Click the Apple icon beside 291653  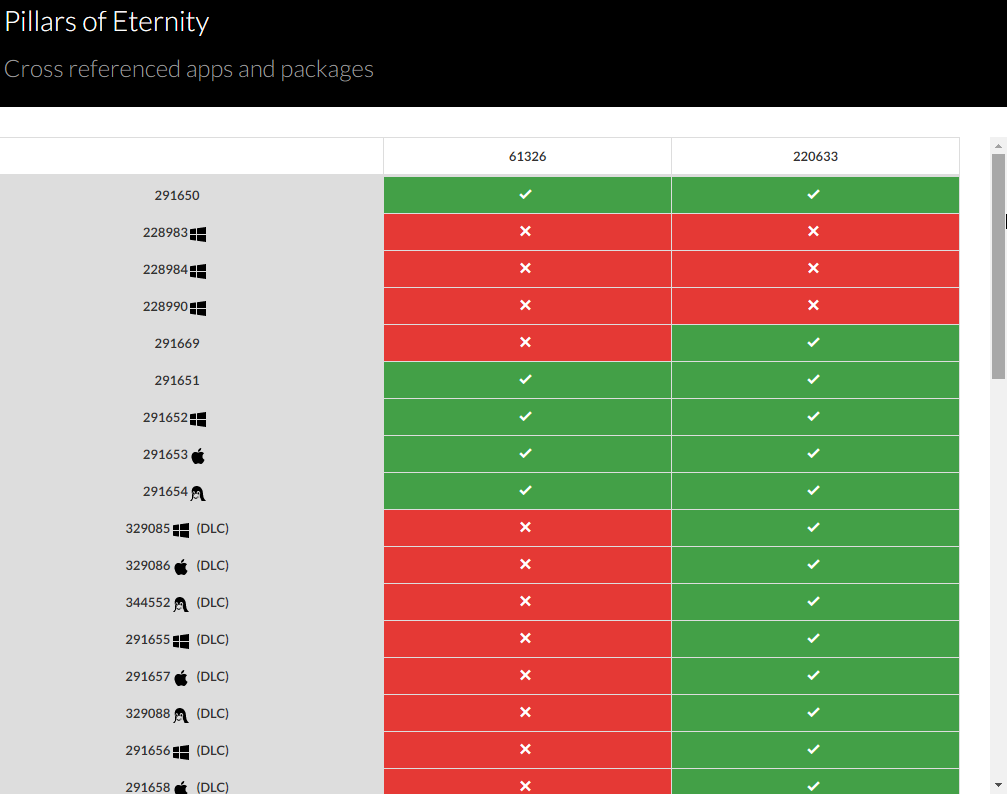pyautogui.click(x=198, y=455)
